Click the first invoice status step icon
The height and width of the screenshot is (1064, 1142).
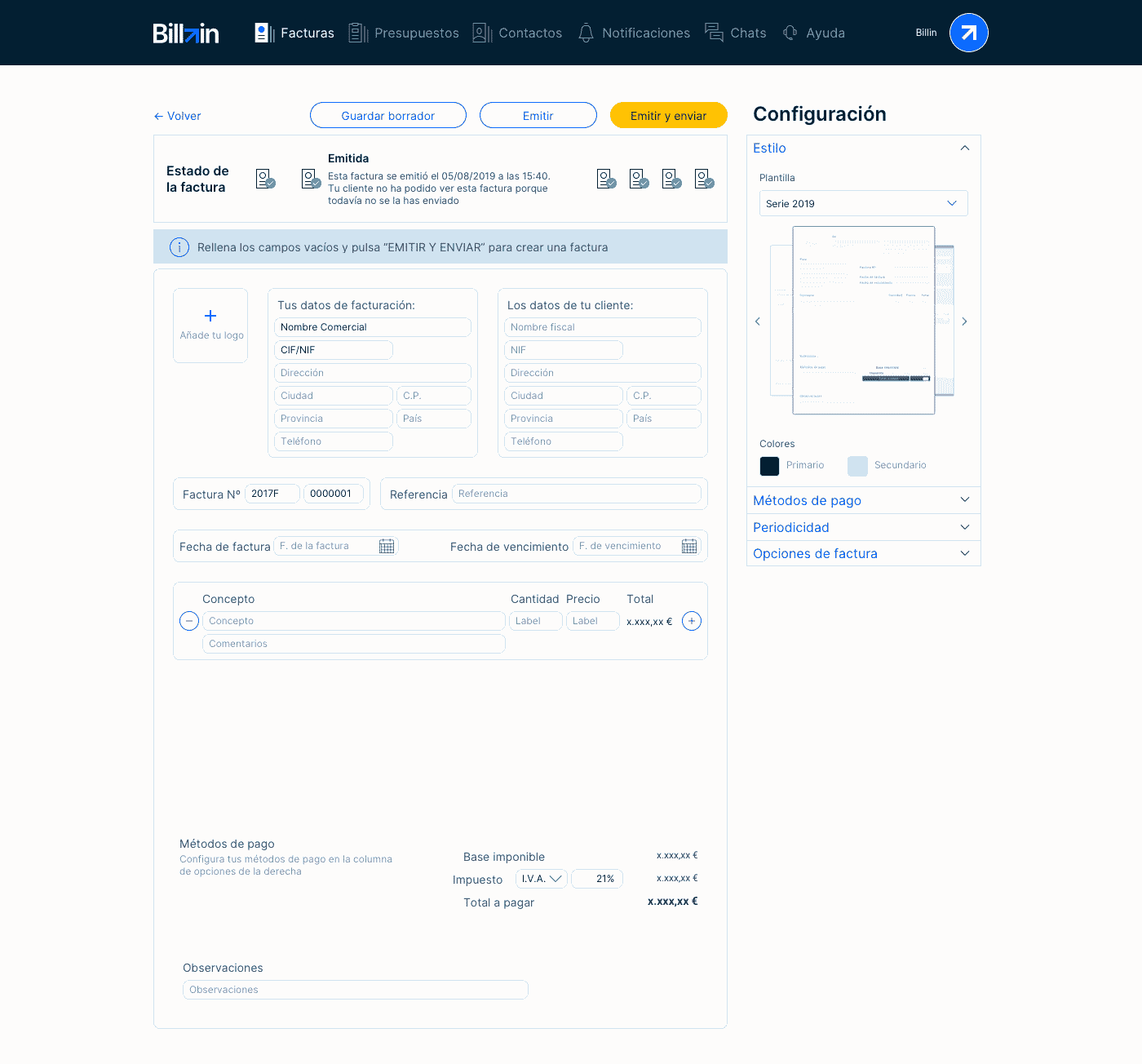[266, 179]
